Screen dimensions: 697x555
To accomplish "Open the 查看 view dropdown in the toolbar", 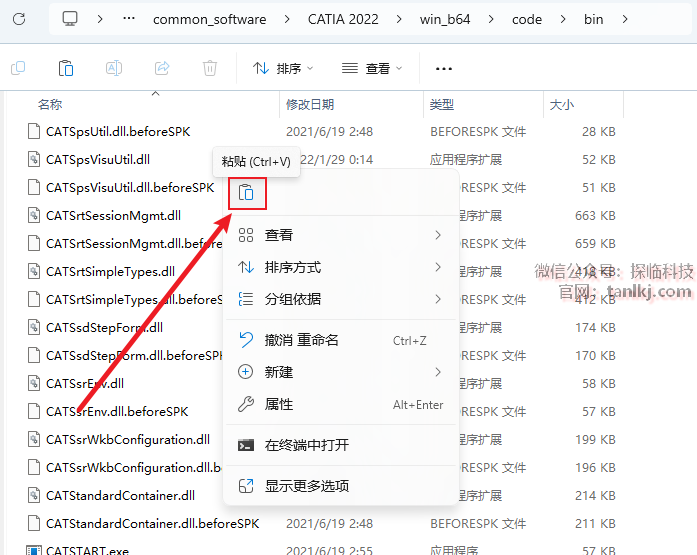I will pyautogui.click(x=372, y=68).
